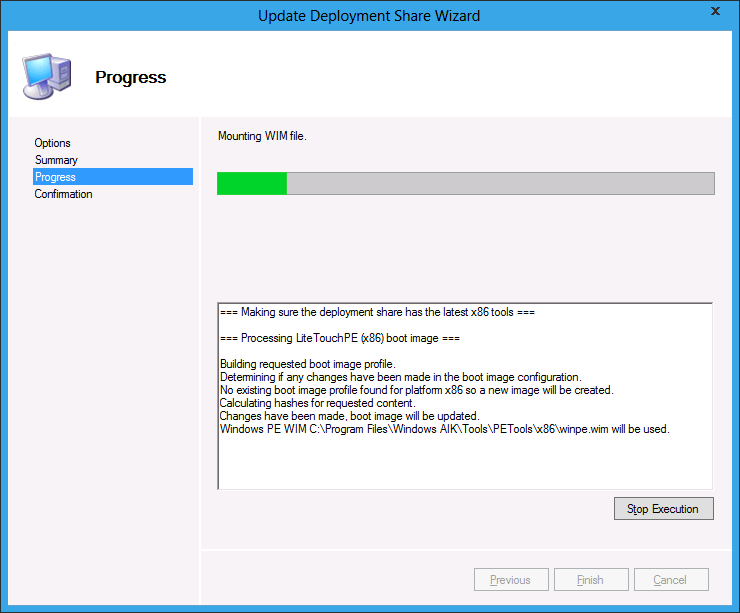Click the disabled Previous button
Screen dimensions: 740x613
(510, 580)
